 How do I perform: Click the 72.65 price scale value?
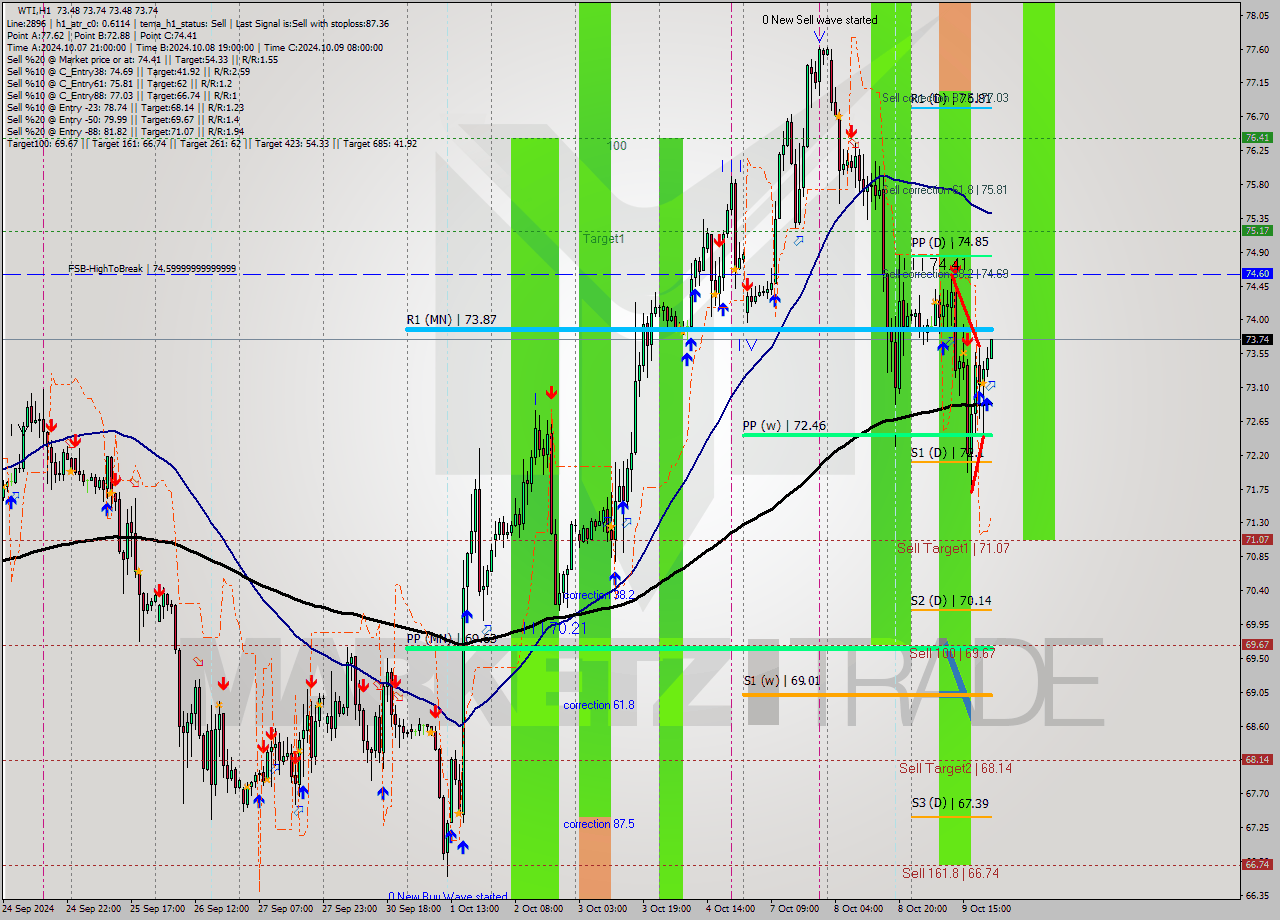point(1257,422)
